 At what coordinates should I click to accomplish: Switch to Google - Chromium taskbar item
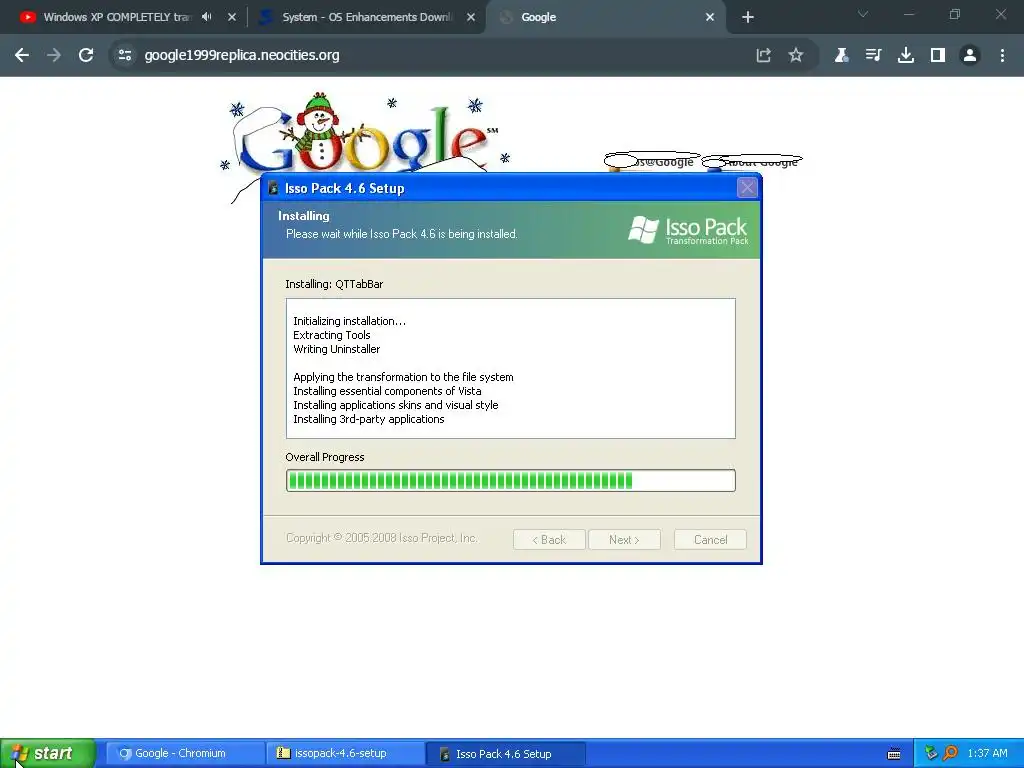click(x=185, y=754)
